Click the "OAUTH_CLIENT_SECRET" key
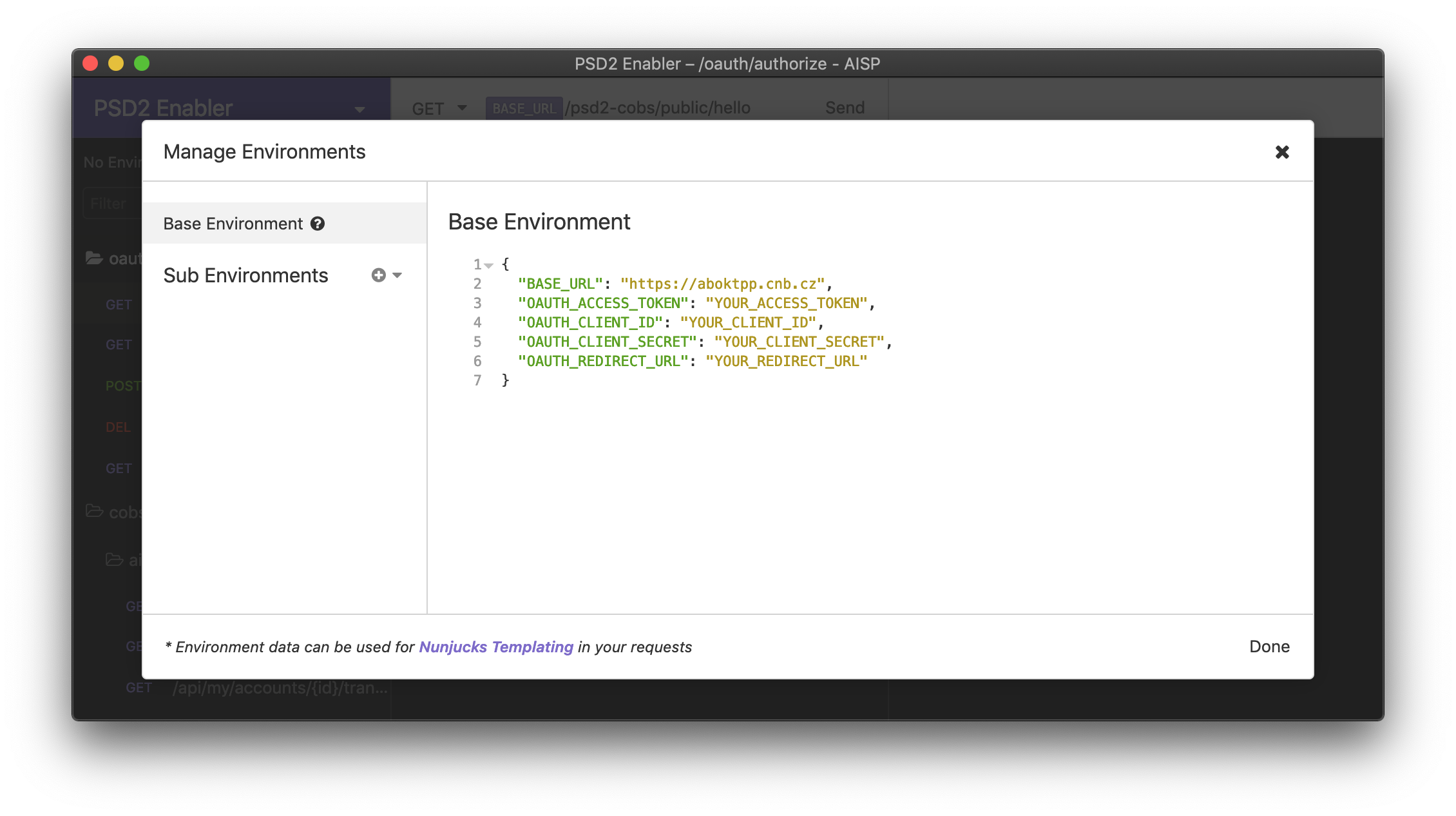Viewport: 1456px width, 816px height. point(608,342)
